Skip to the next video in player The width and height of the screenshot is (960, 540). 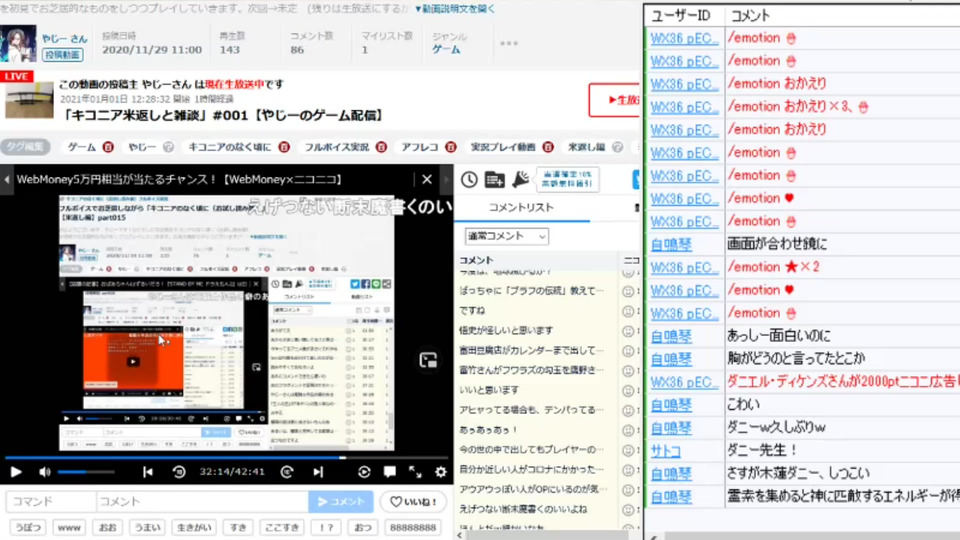point(318,472)
